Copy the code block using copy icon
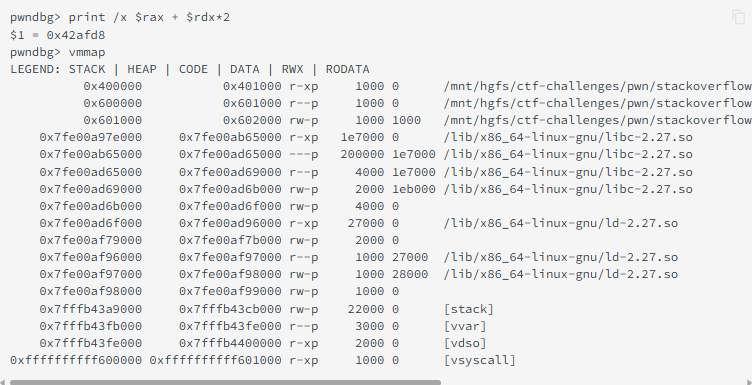 (x=739, y=17)
